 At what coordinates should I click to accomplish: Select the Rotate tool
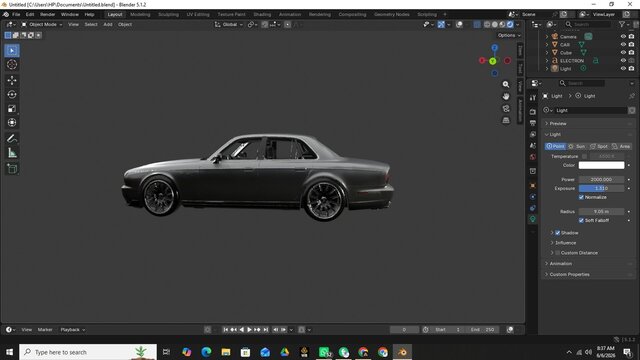click(x=12, y=94)
